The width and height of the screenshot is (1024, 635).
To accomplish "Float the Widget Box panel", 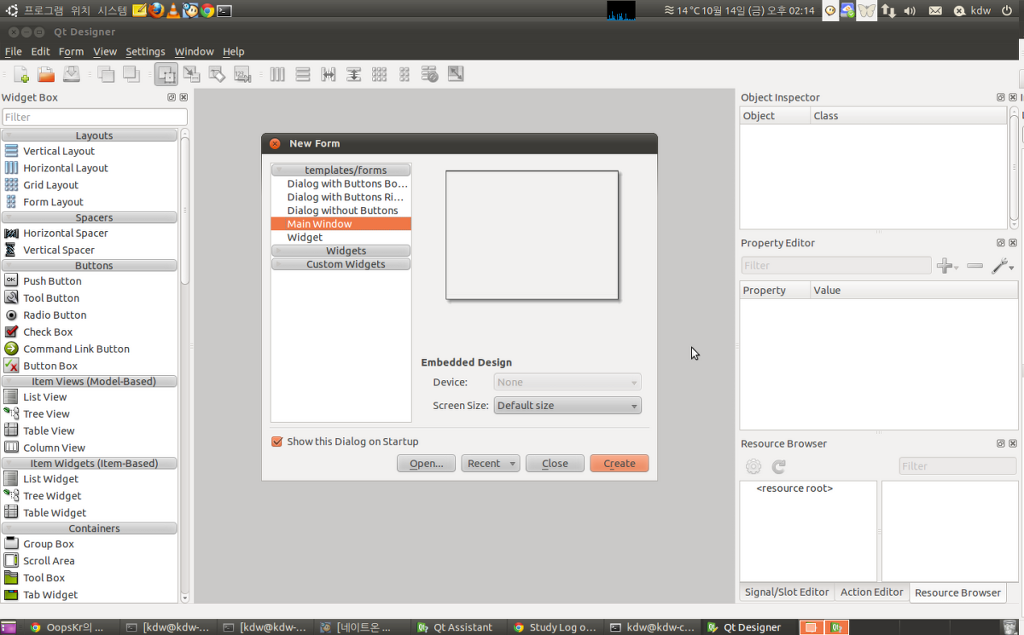I will tap(172, 97).
